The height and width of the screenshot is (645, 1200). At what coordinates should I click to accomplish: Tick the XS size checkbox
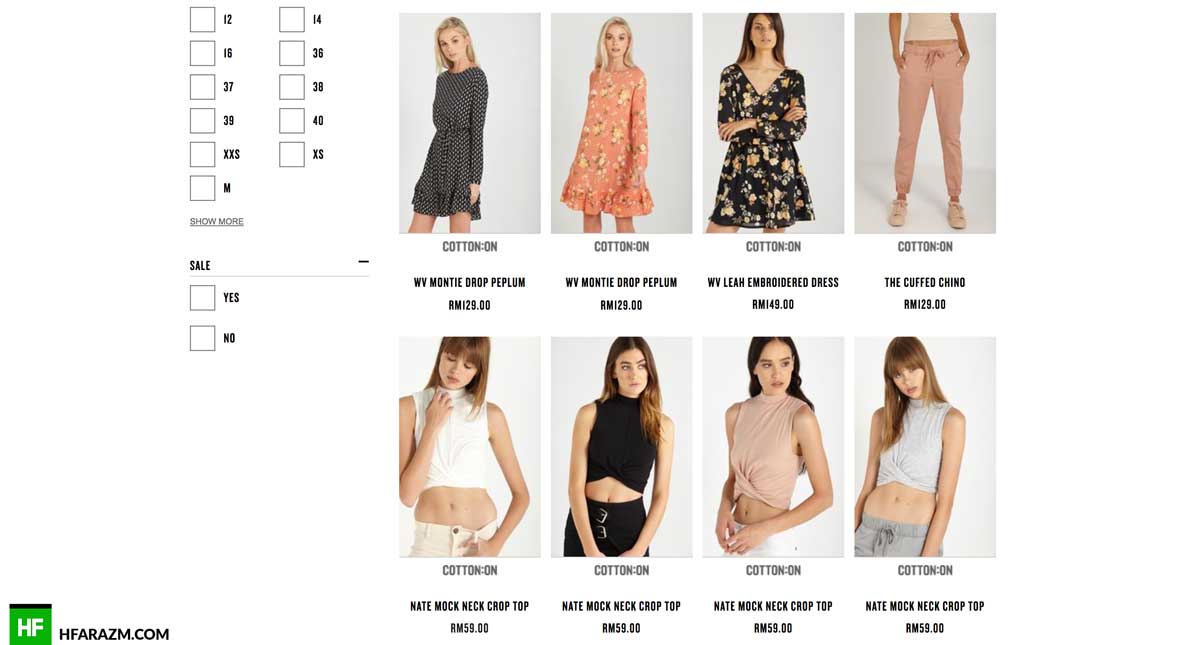click(292, 154)
